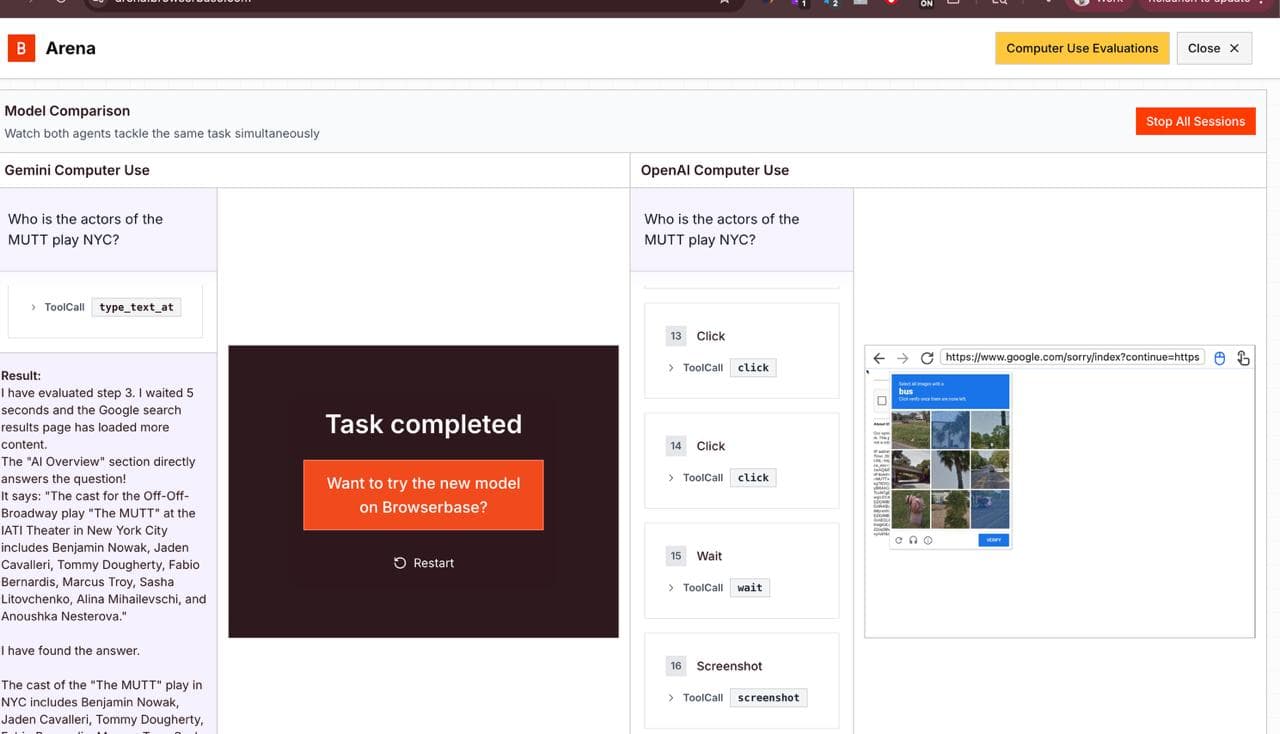The height and width of the screenshot is (734, 1280).
Task: Click the captcha VERIFY button
Action: point(993,540)
